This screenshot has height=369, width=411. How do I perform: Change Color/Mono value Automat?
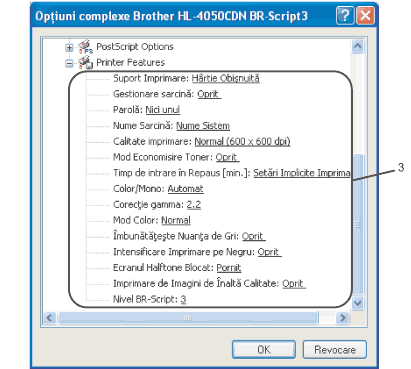click(185, 189)
